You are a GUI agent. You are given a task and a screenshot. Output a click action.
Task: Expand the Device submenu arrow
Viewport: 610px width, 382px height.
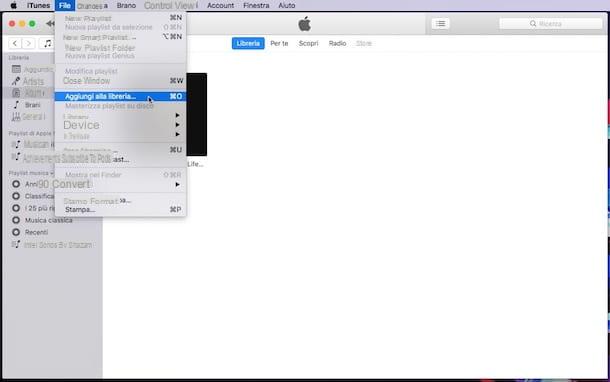[177, 125]
